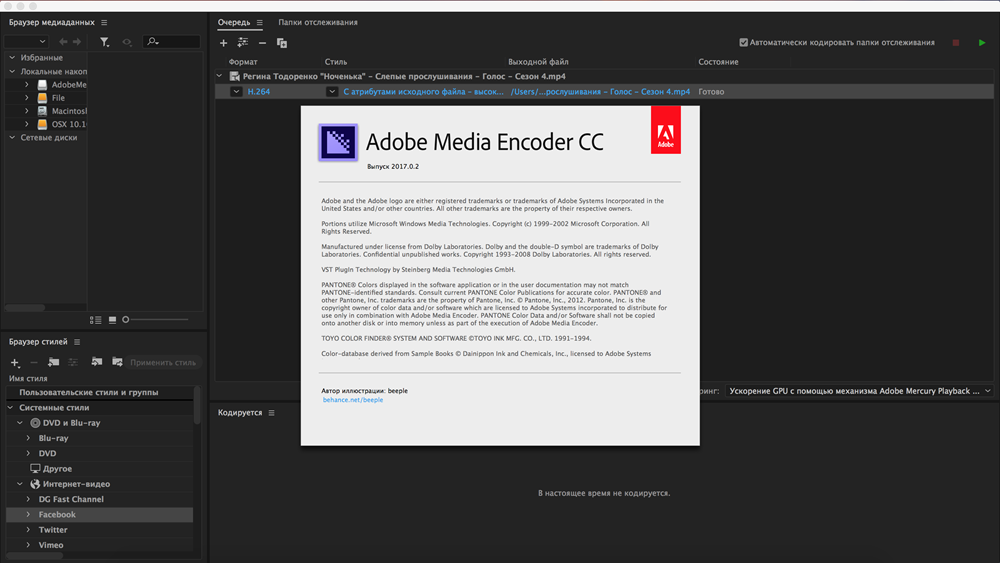Screen dimensions: 1000x563
Task: Click the H.264 format link
Action: coord(259,92)
